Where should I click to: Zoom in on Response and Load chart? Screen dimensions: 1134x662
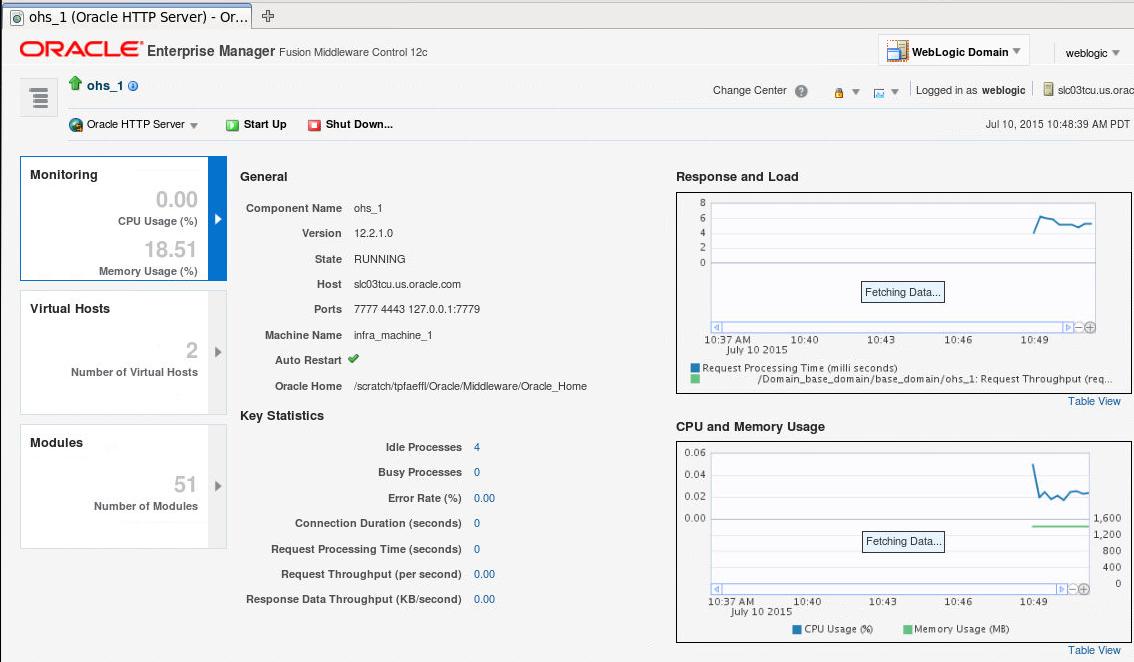[x=1090, y=328]
